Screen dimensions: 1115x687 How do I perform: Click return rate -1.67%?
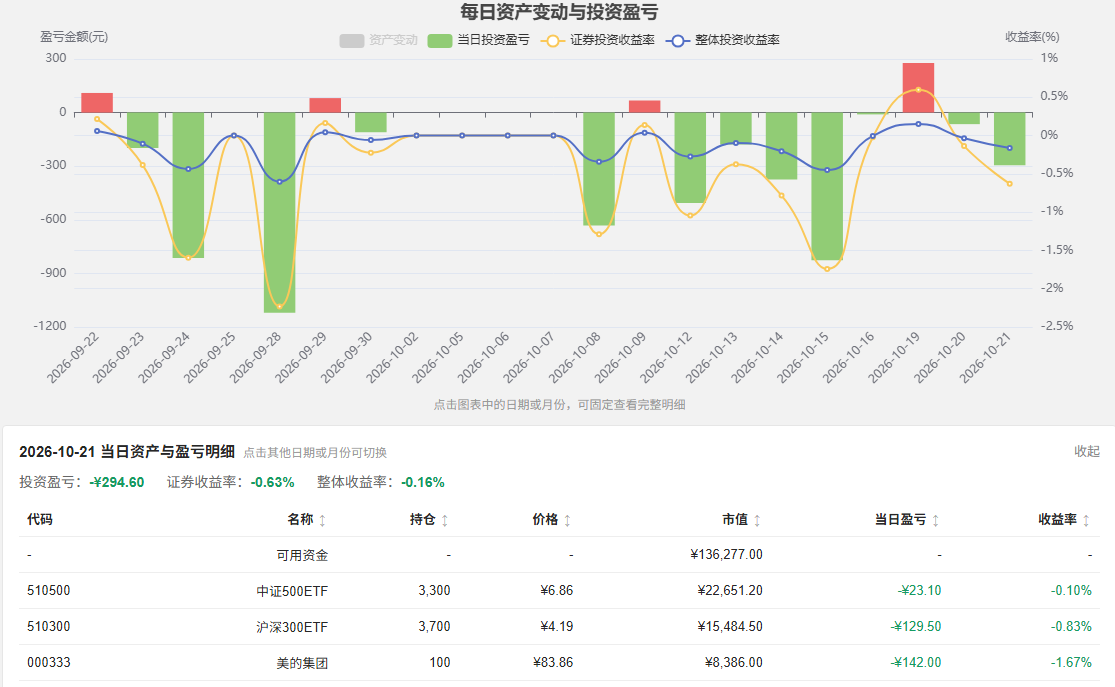click(1071, 663)
